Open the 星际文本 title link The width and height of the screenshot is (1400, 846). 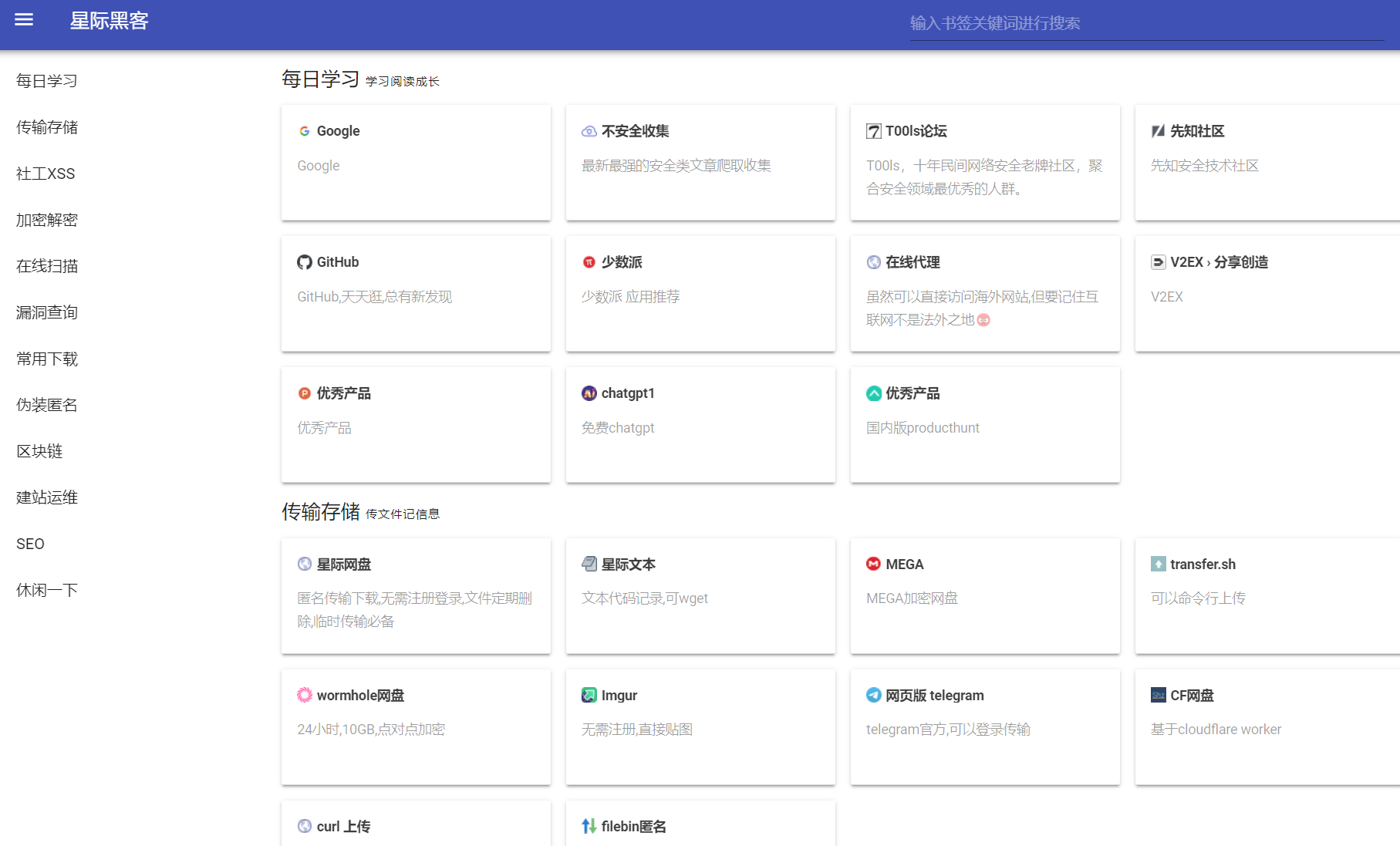(629, 565)
